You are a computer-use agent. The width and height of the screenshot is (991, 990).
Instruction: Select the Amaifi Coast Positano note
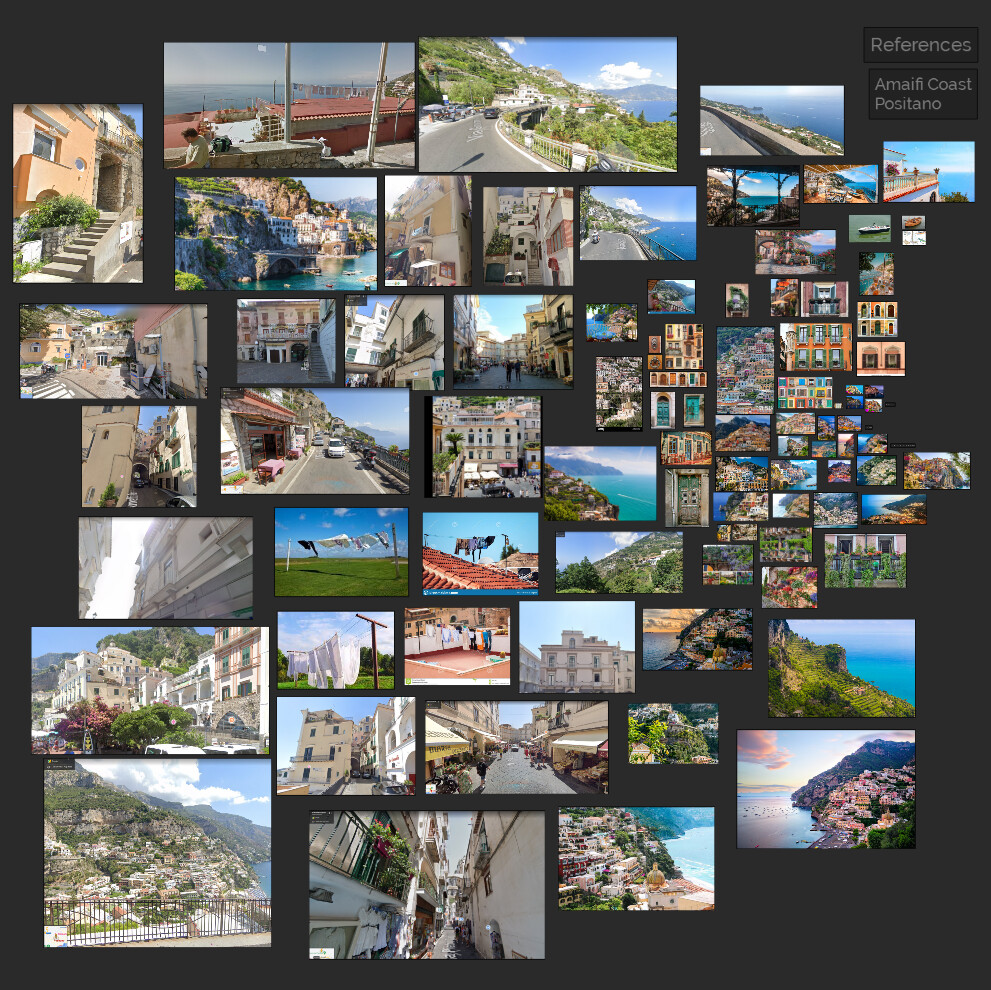point(922,92)
